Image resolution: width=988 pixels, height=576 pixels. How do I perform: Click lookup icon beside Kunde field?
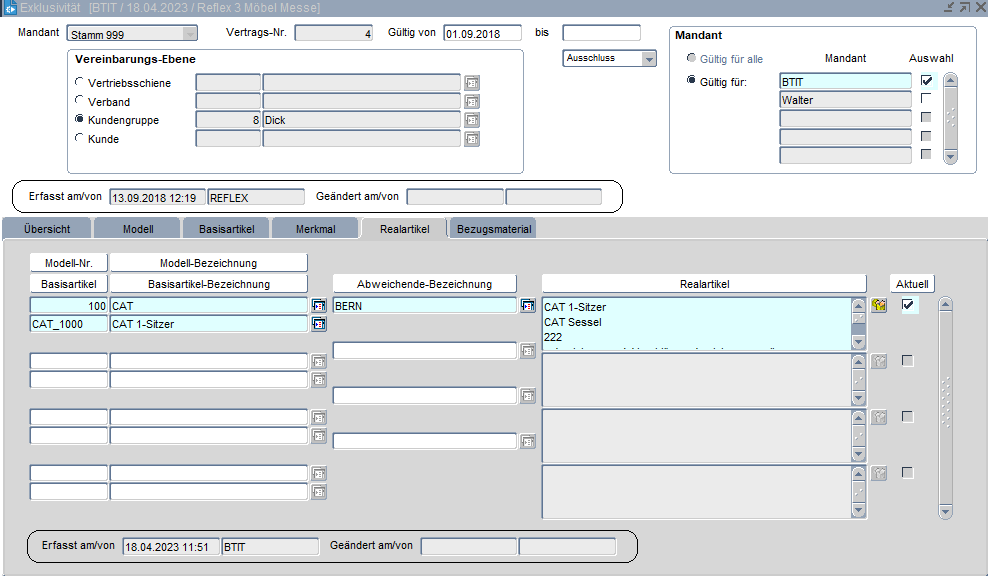[x=472, y=139]
